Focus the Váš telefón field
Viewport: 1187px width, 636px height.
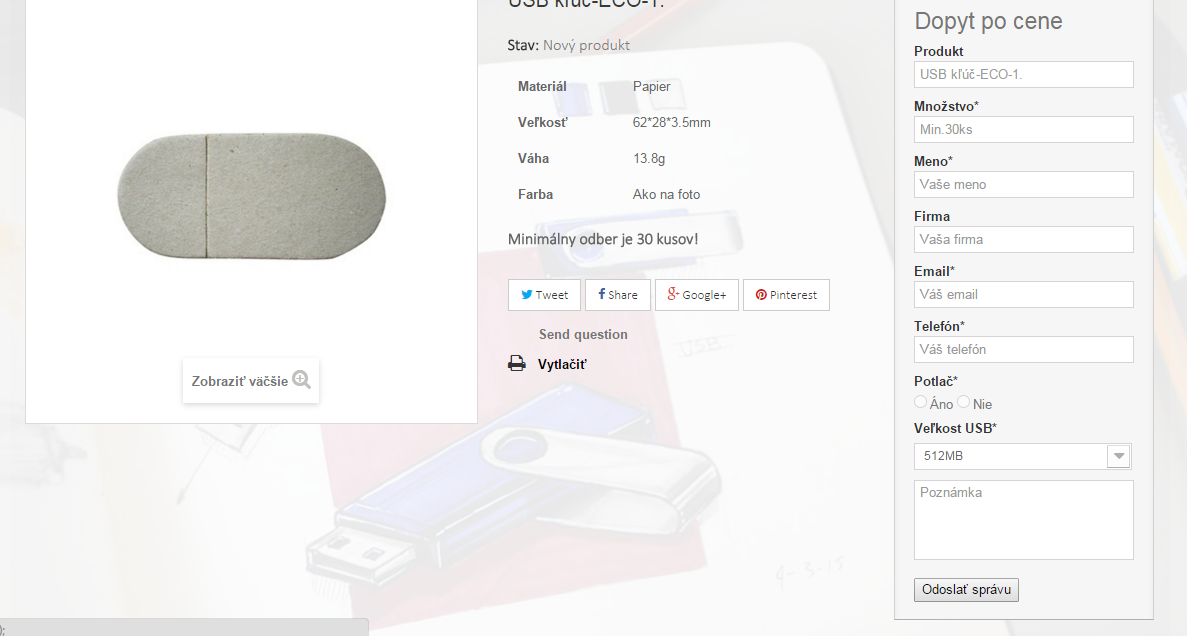(1023, 350)
